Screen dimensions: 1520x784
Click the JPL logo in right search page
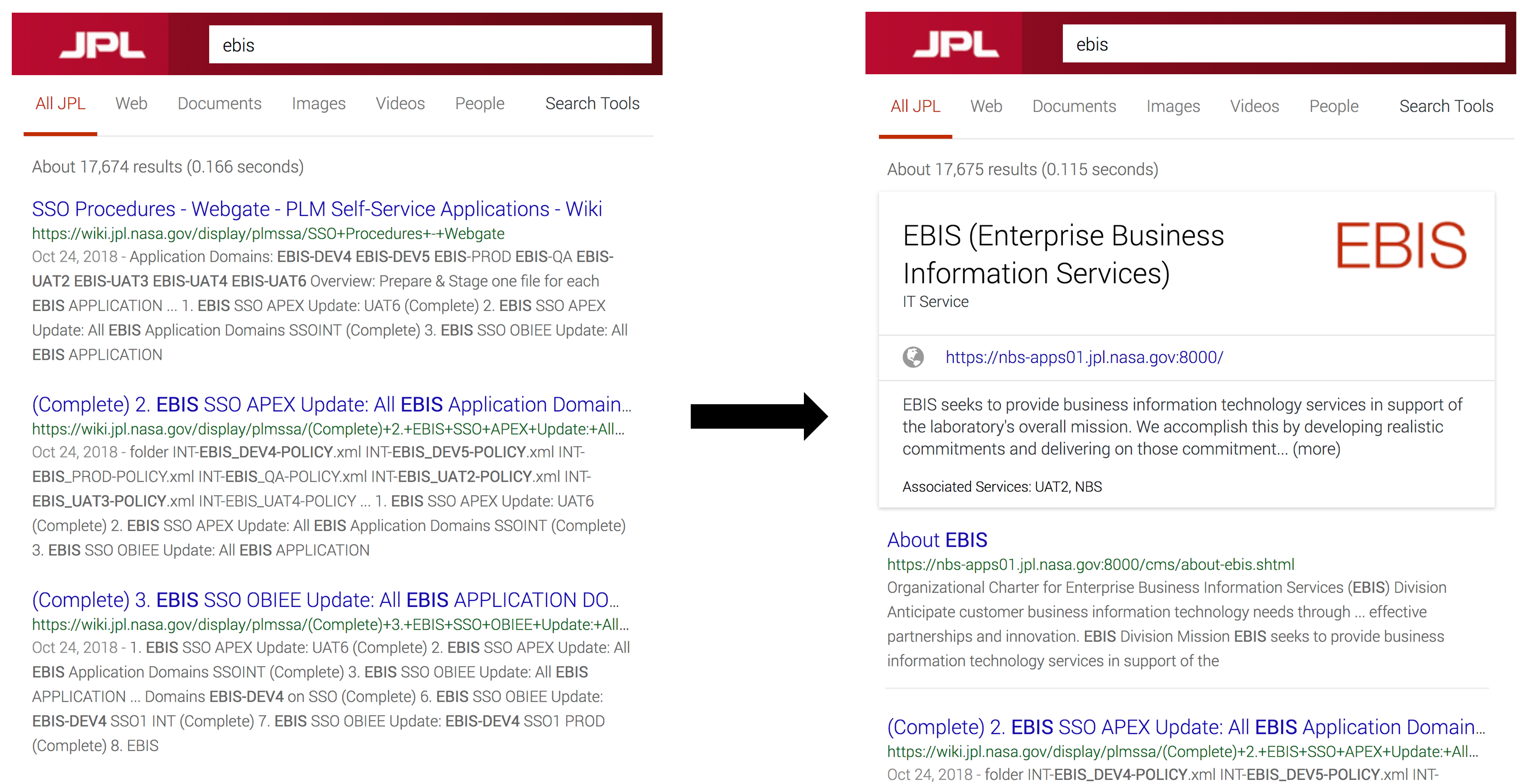955,44
